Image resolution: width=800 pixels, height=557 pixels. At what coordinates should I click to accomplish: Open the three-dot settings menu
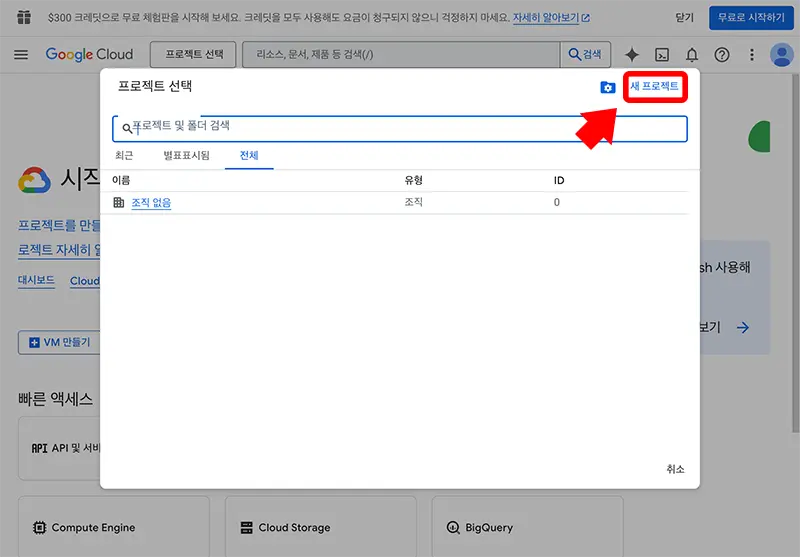(752, 55)
